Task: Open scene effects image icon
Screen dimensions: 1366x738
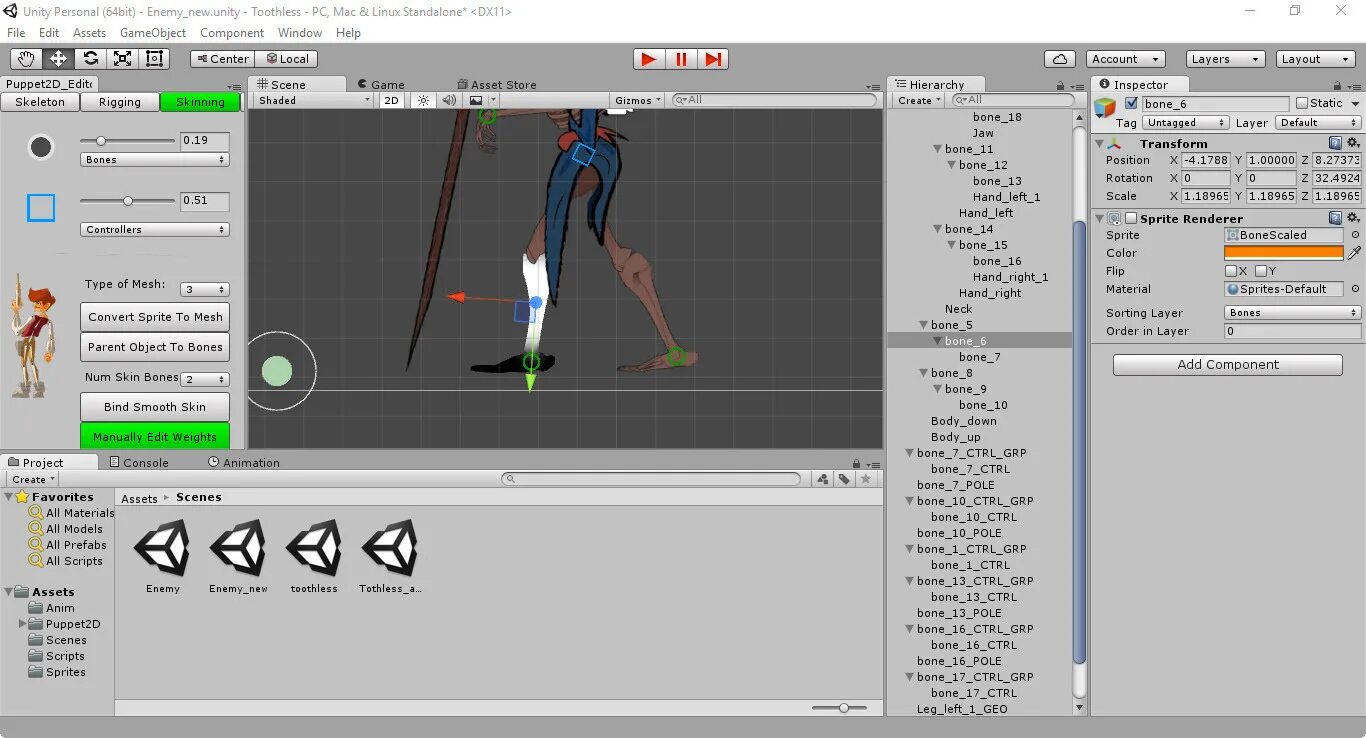Action: 476,100
